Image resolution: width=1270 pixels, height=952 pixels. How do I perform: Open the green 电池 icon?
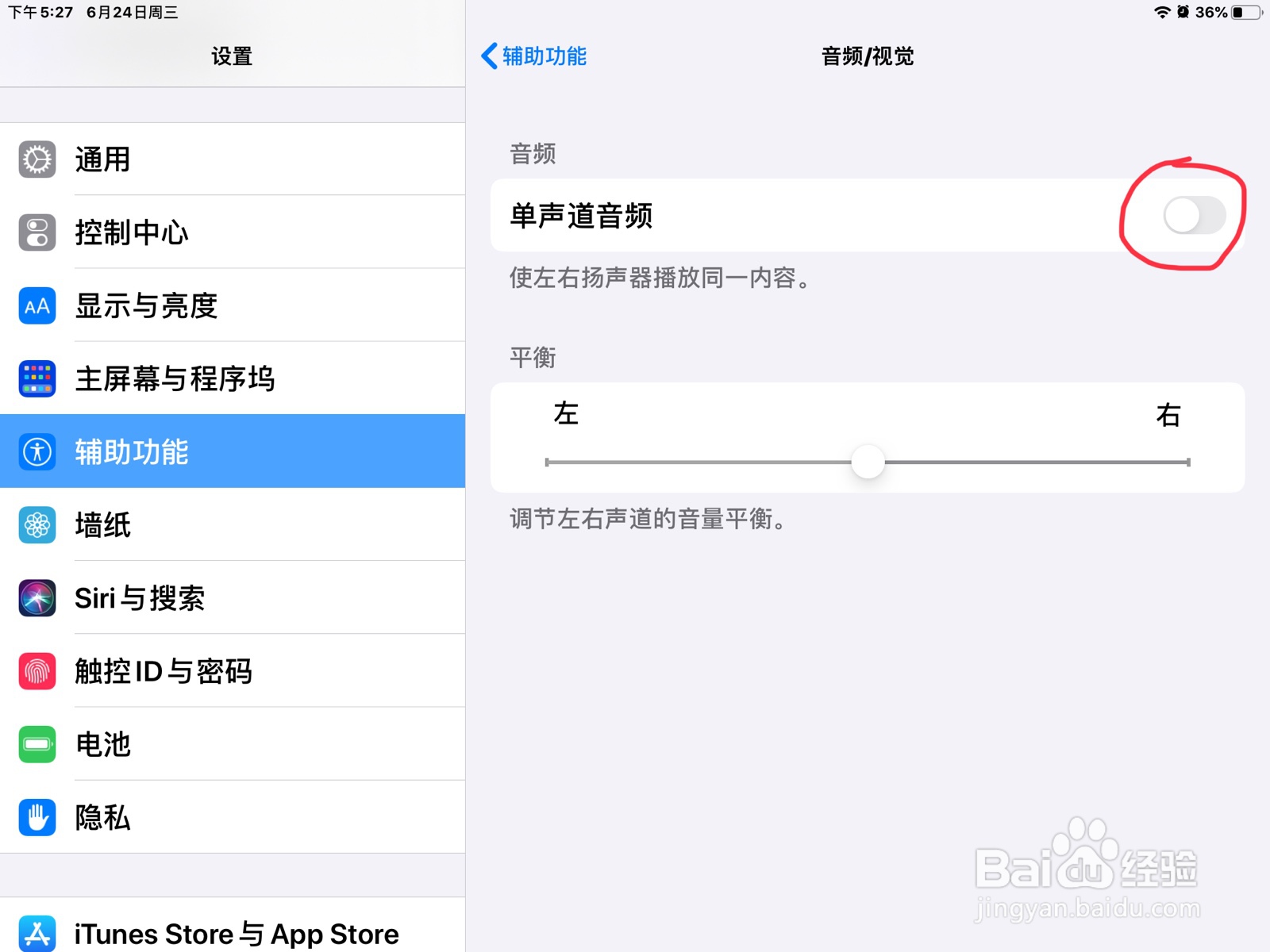click(x=37, y=744)
